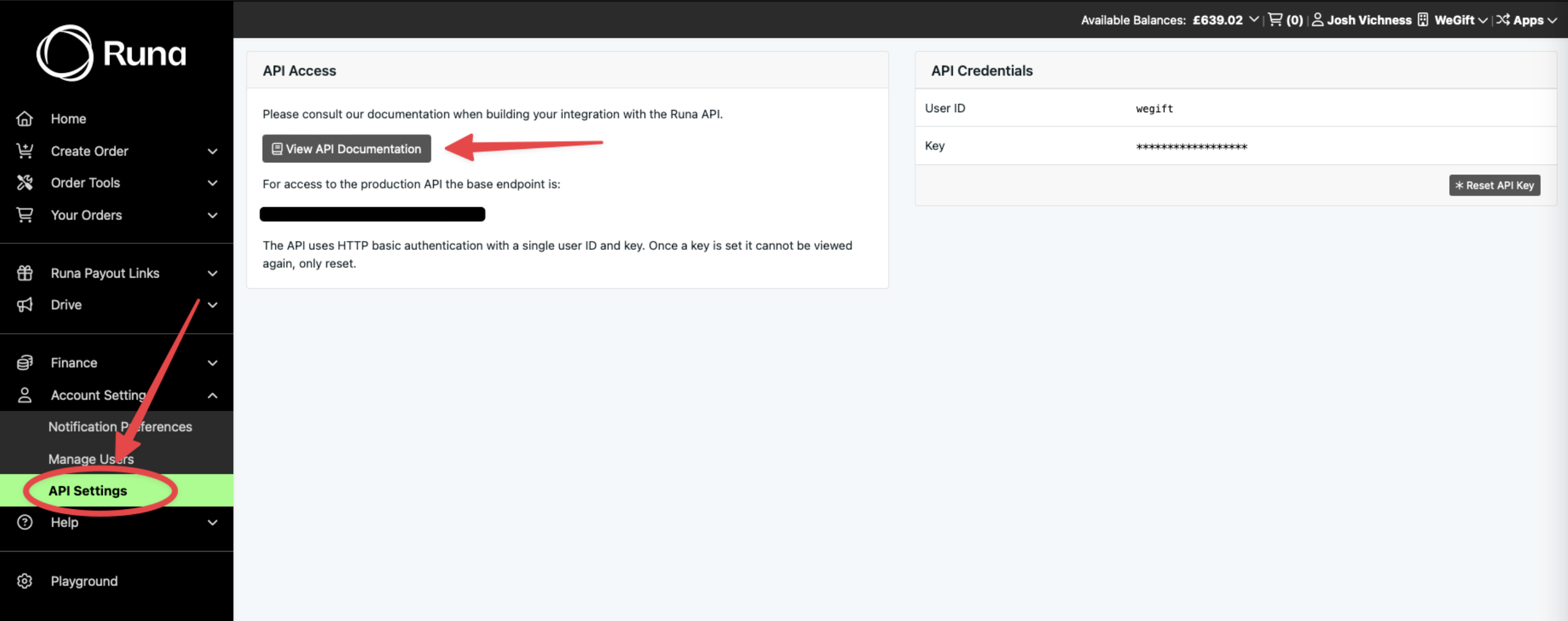1568x621 pixels.
Task: Click the User ID label
Action: 944,108
